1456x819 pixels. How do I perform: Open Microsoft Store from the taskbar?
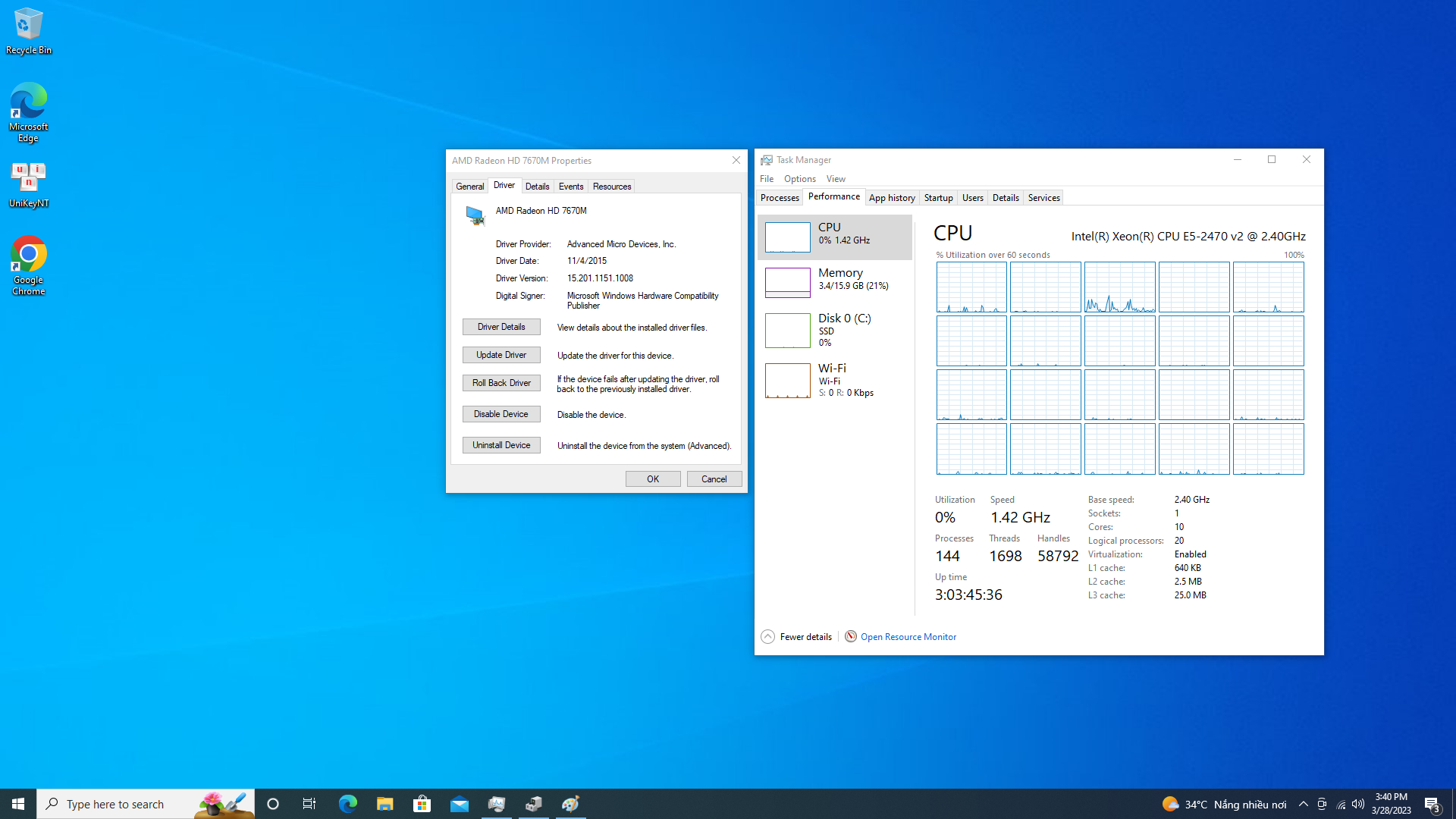click(422, 804)
